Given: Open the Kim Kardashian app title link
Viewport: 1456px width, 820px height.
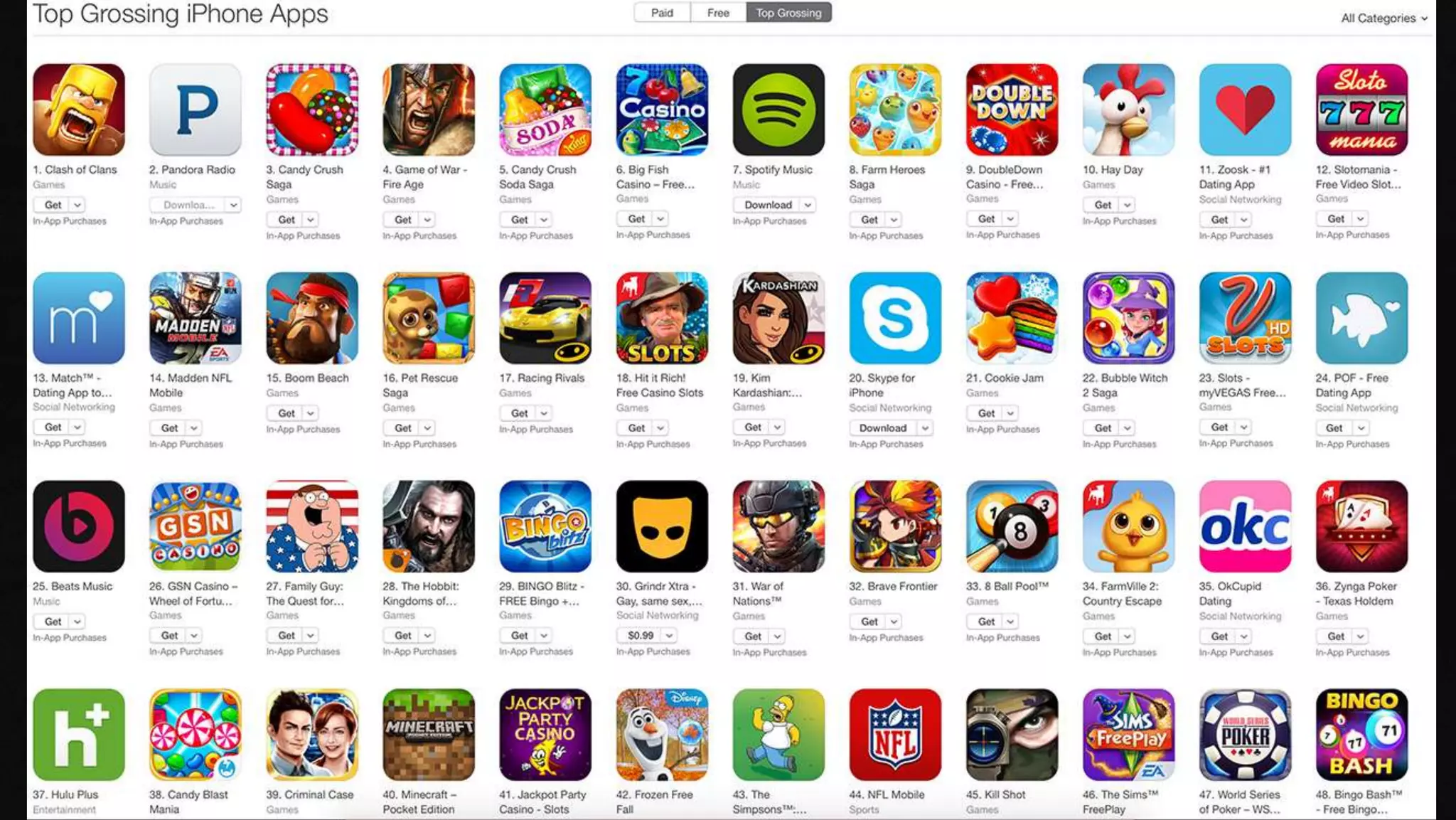Looking at the screenshot, I should (767, 385).
